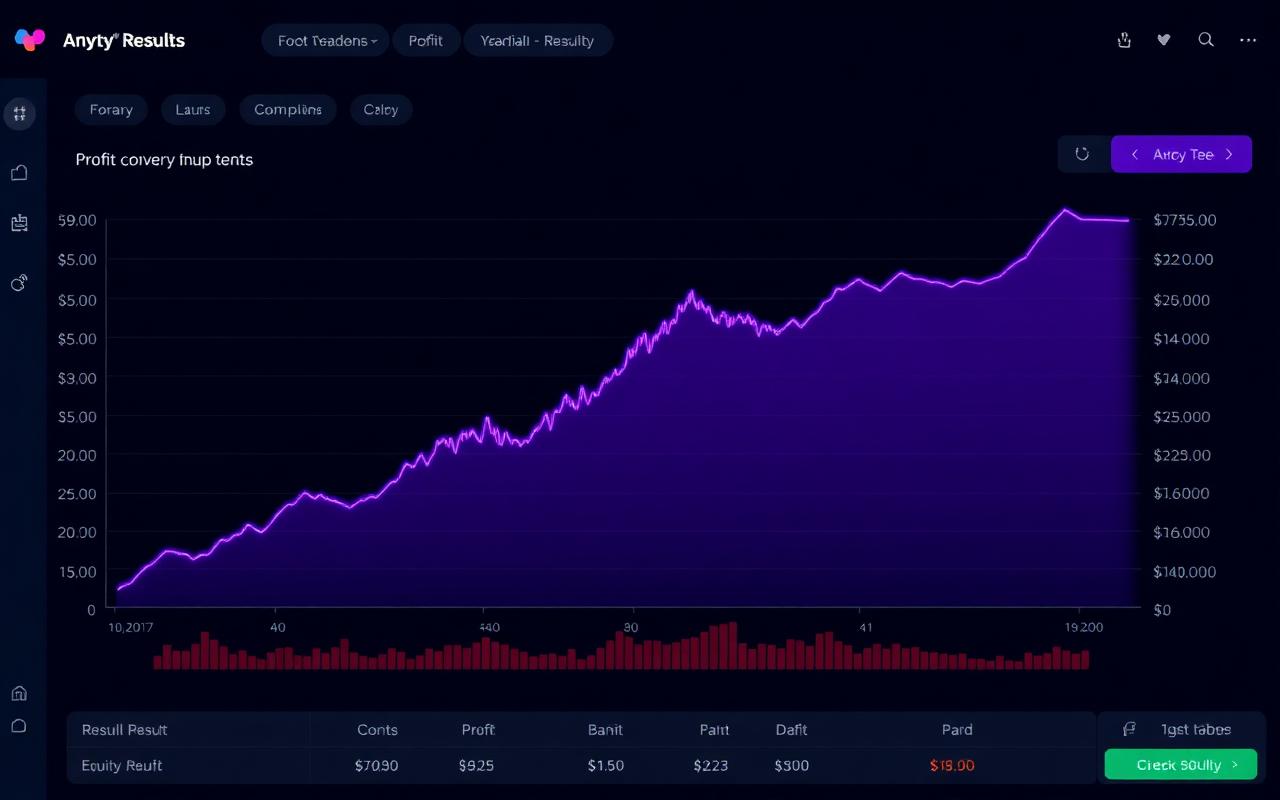Select the Equity Reuft table row
Viewport: 1280px width, 800px height.
[581, 765]
